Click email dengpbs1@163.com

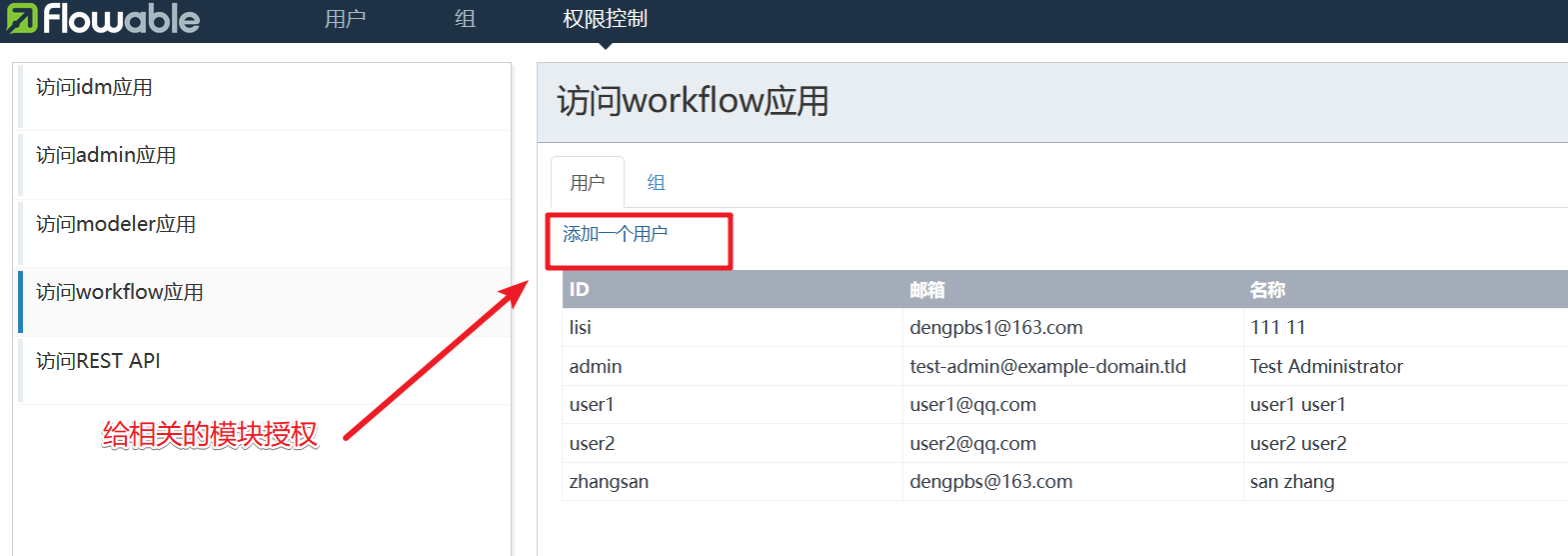click(x=996, y=328)
